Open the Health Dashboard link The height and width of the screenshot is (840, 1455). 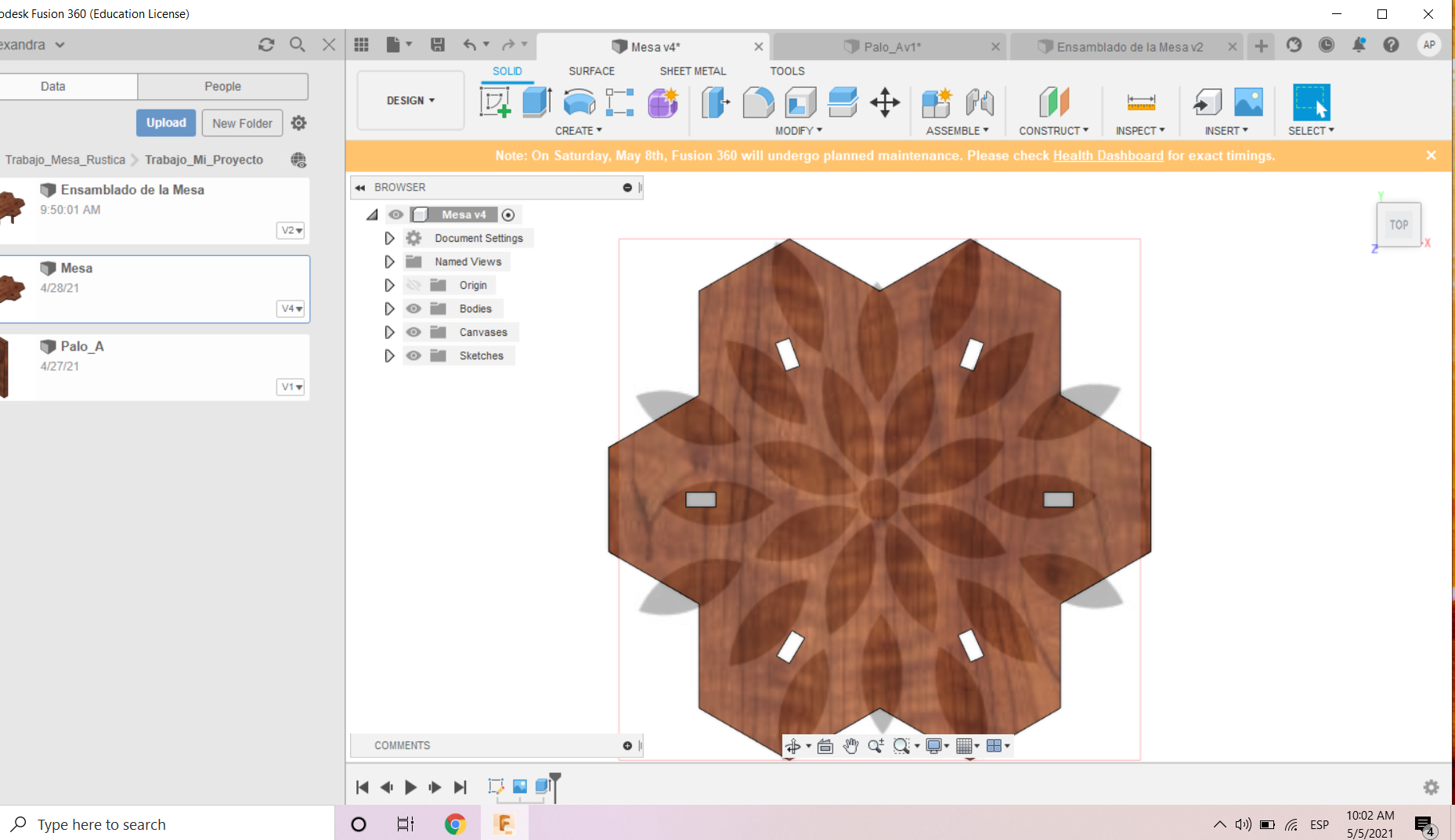[x=1107, y=156]
